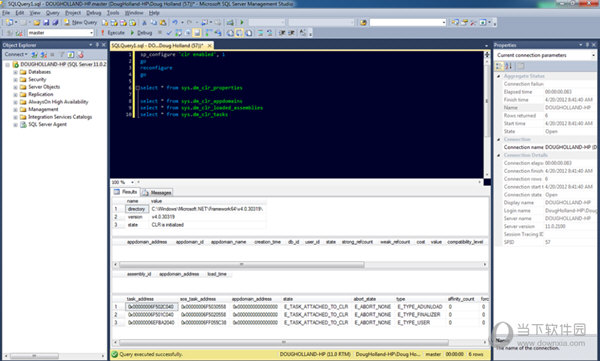
Task: Click the Debug button
Action: [x=141, y=33]
